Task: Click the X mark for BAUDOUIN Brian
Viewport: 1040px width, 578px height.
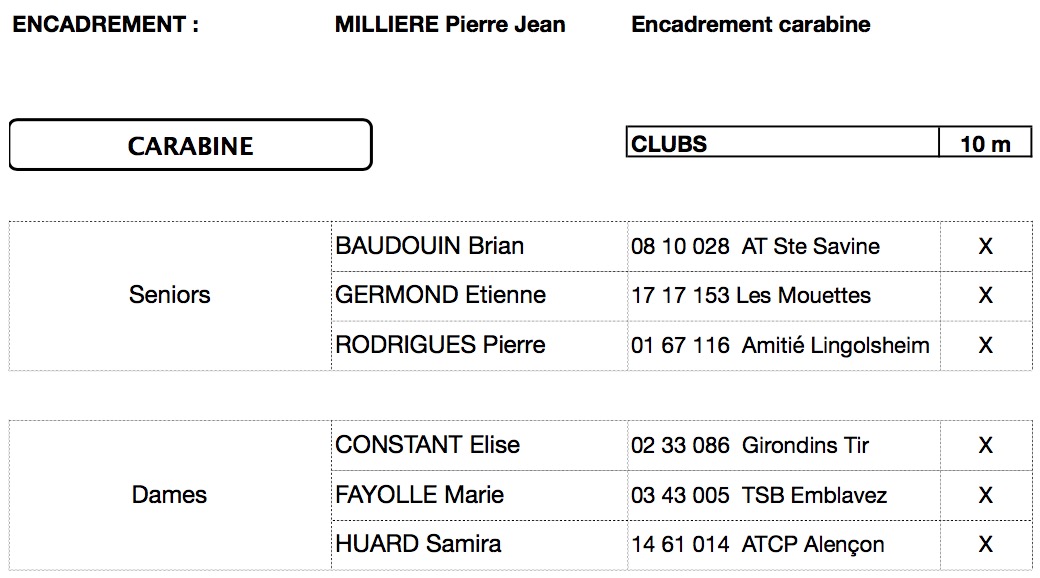Action: pos(986,246)
